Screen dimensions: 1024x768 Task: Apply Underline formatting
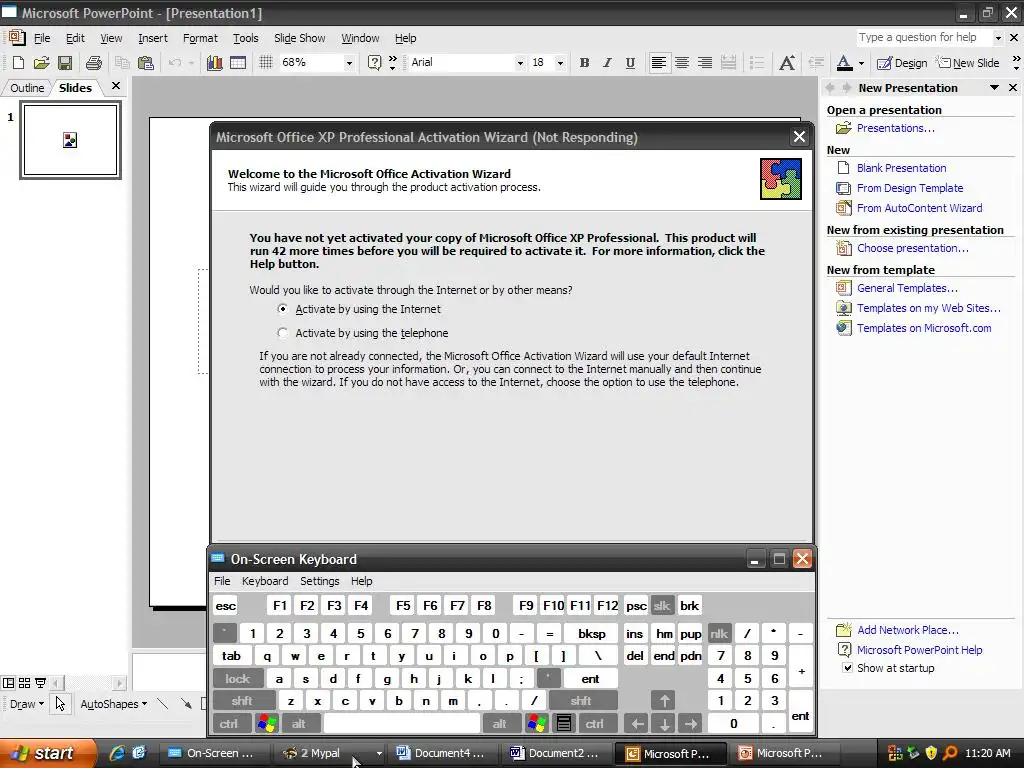630,63
